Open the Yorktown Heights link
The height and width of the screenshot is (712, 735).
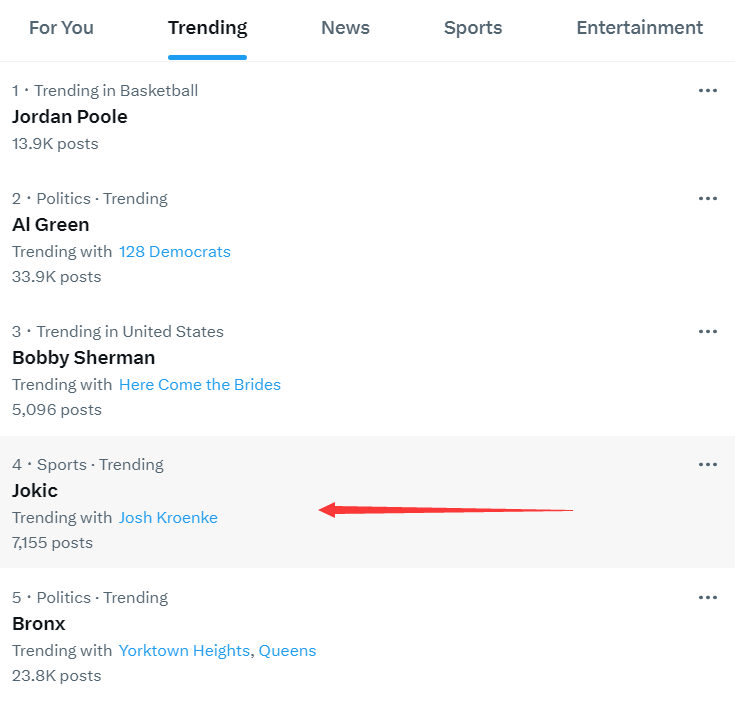[x=184, y=651]
